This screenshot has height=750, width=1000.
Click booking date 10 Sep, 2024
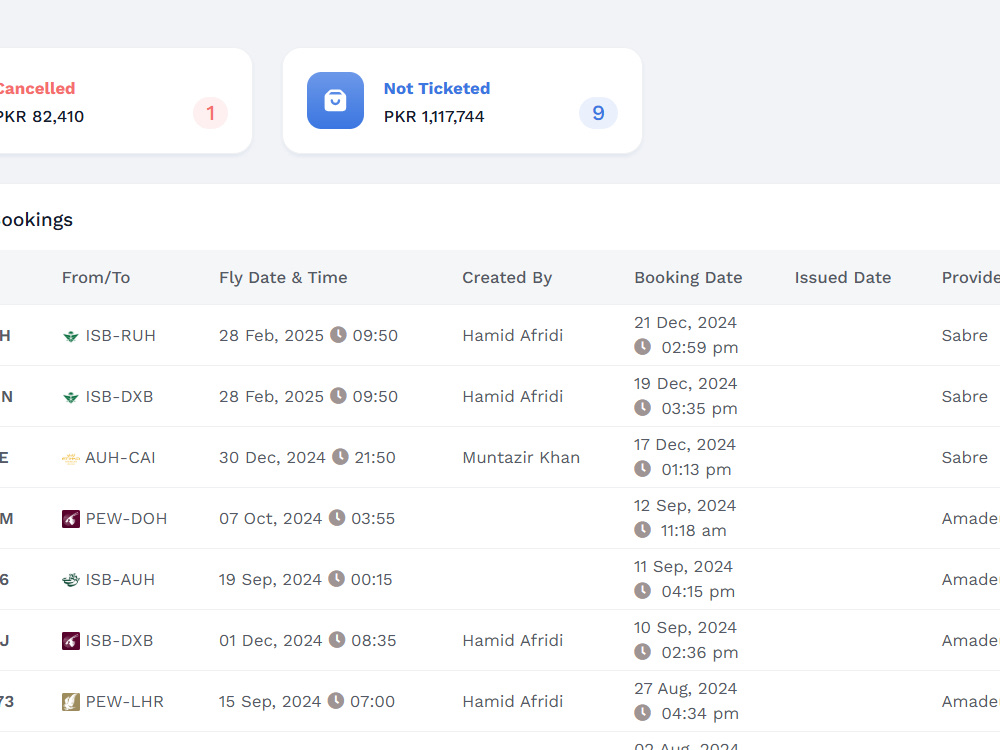coord(685,628)
